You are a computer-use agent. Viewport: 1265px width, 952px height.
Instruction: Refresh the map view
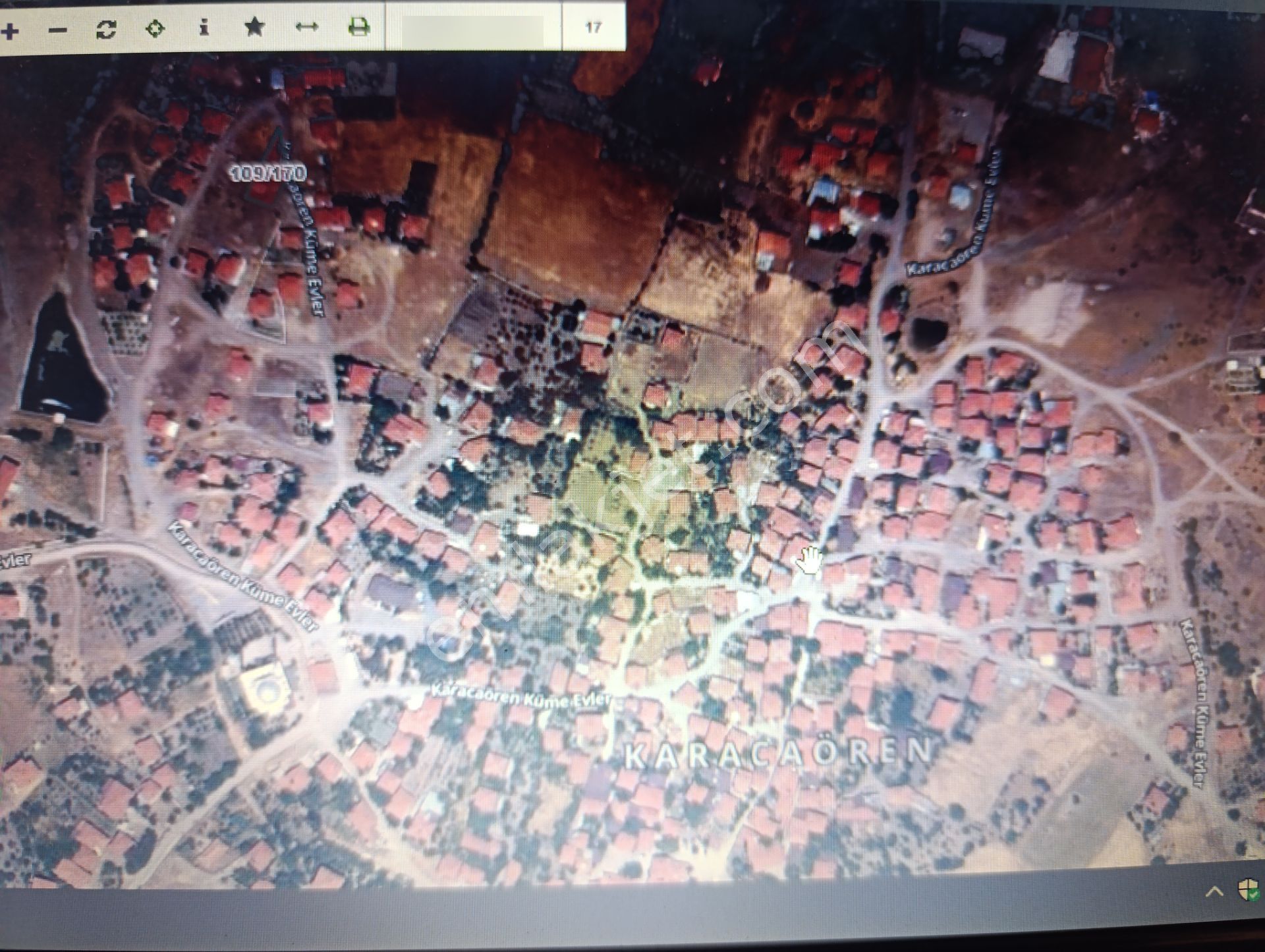pos(106,29)
